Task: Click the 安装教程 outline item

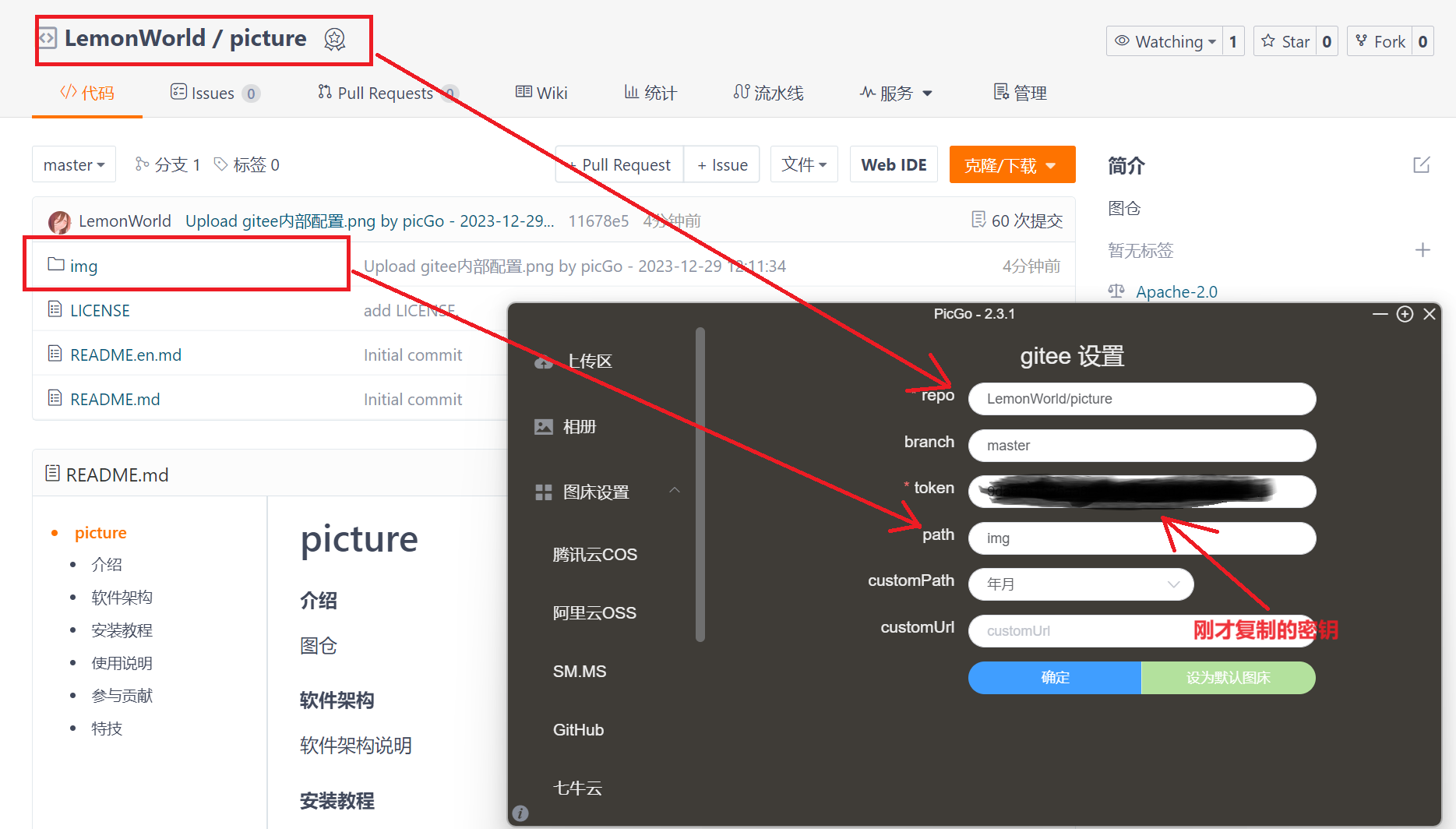Action: [122, 630]
